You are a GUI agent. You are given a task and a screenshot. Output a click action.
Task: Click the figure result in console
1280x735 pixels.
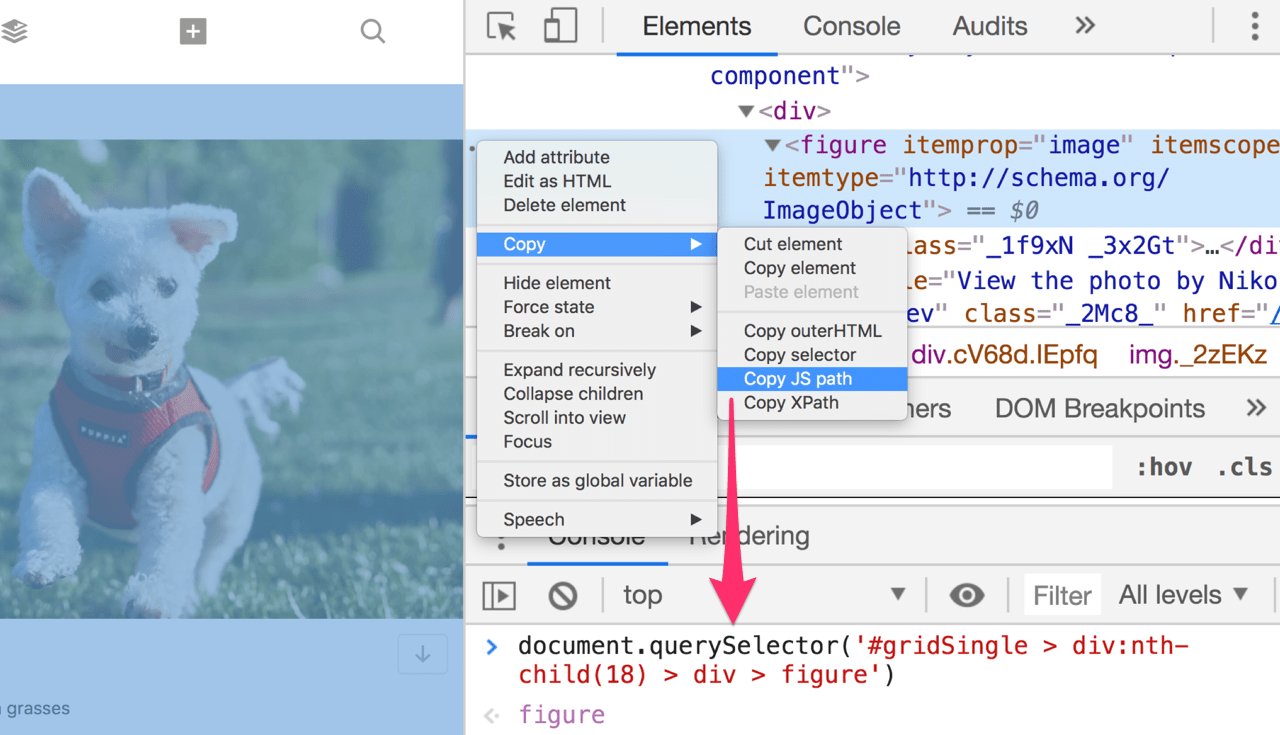(x=561, y=715)
